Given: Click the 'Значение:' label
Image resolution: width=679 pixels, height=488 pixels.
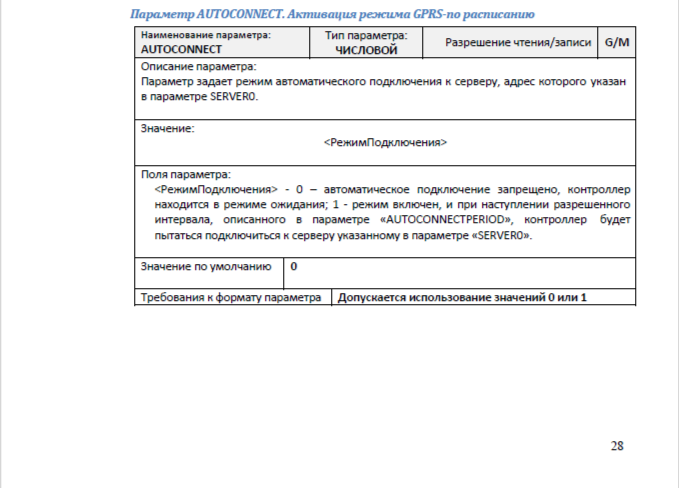Looking at the screenshot, I should point(167,128).
